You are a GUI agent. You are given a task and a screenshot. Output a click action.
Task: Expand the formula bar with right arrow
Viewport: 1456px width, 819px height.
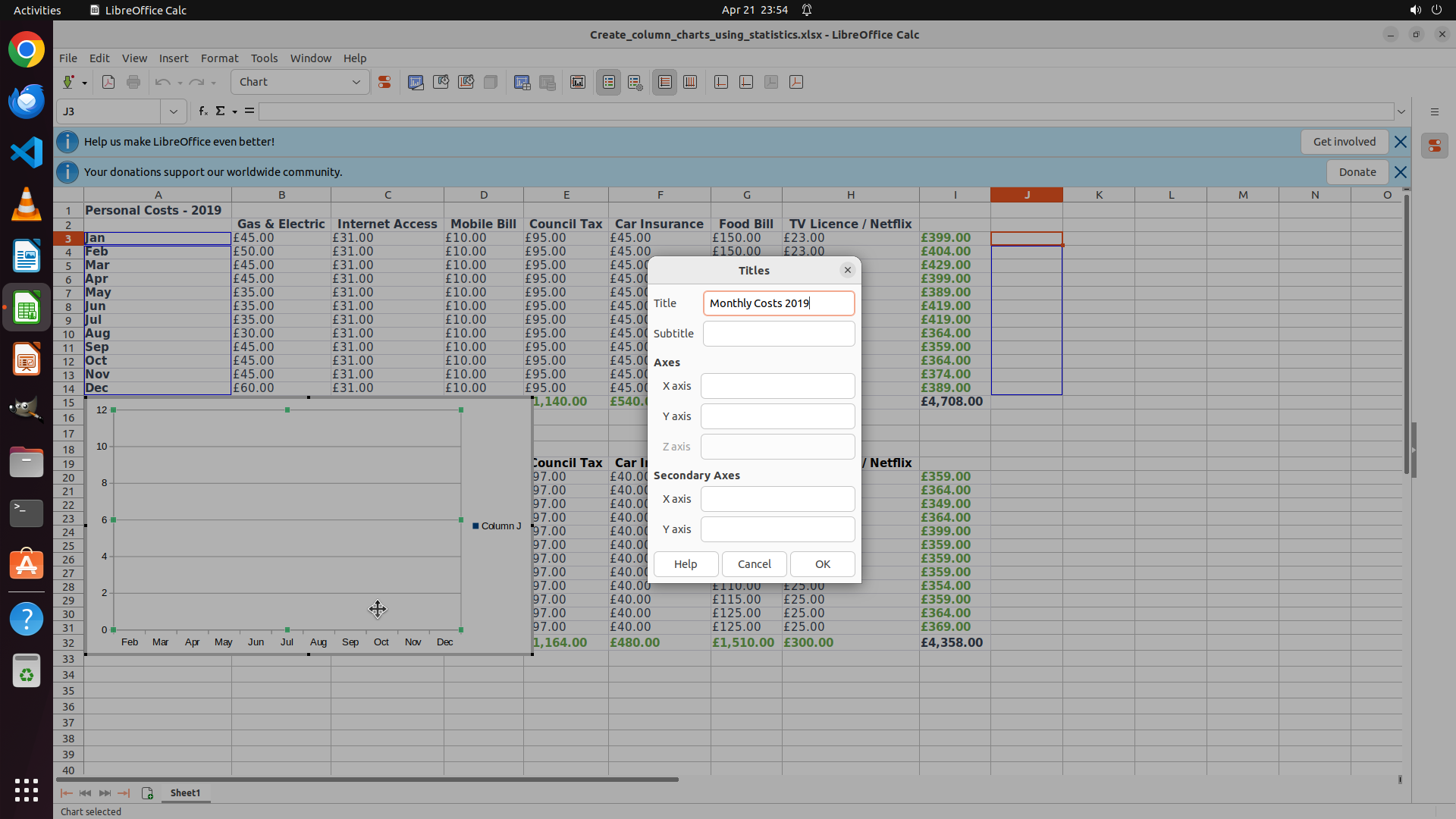[x=1401, y=111]
